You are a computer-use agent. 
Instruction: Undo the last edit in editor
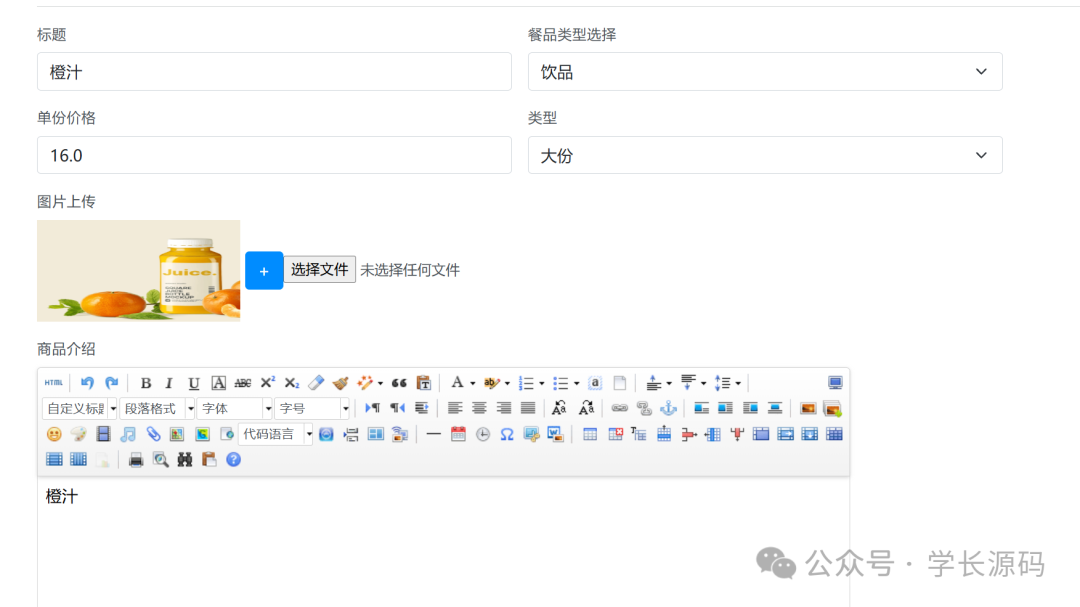(x=87, y=382)
